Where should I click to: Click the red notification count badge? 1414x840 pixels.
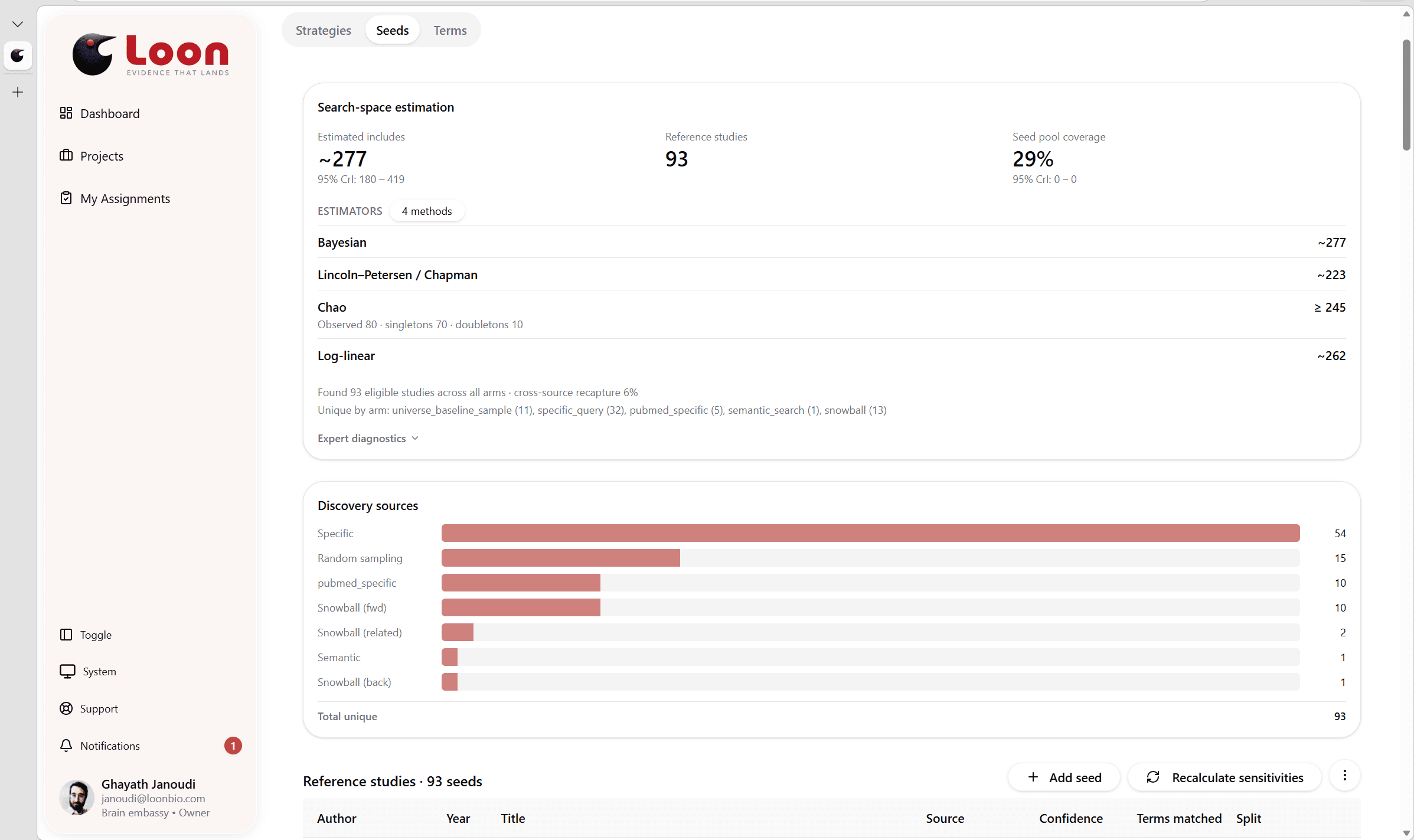coord(233,746)
